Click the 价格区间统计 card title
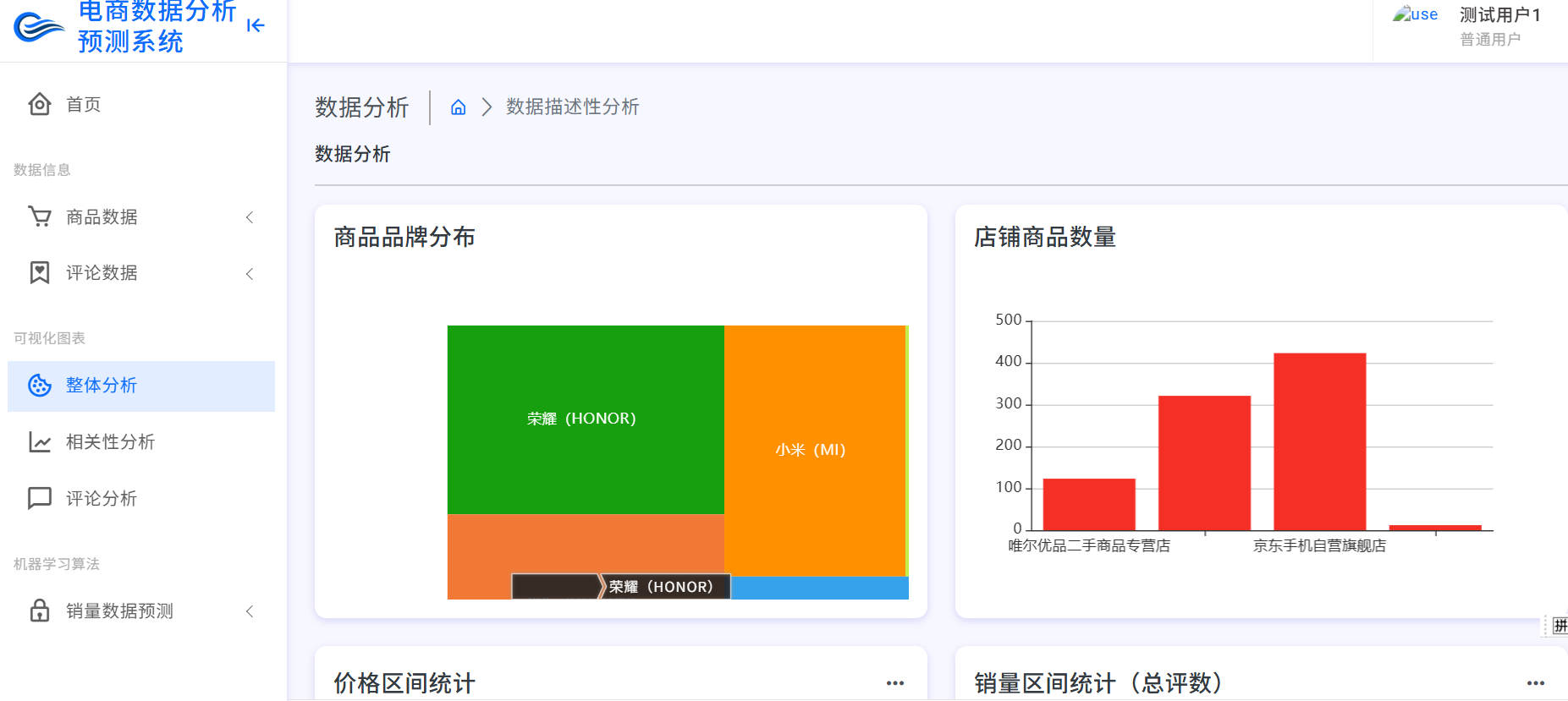 (x=404, y=683)
